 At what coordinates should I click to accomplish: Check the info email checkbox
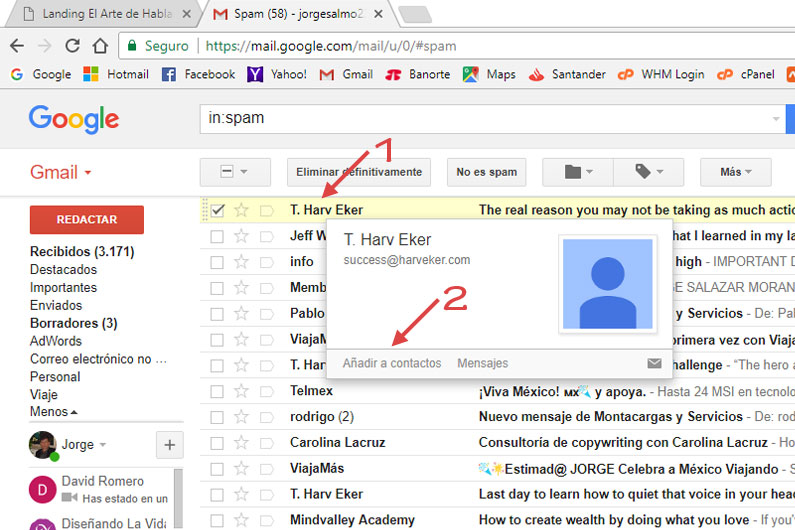coord(217,262)
